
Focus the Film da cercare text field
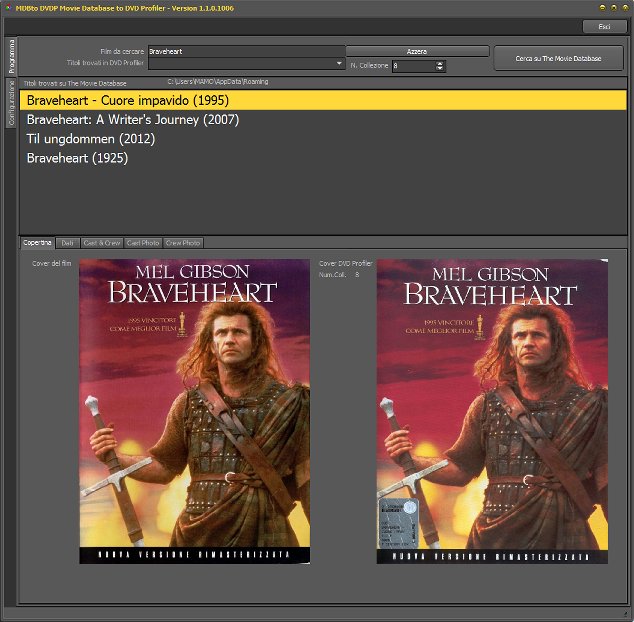point(247,51)
